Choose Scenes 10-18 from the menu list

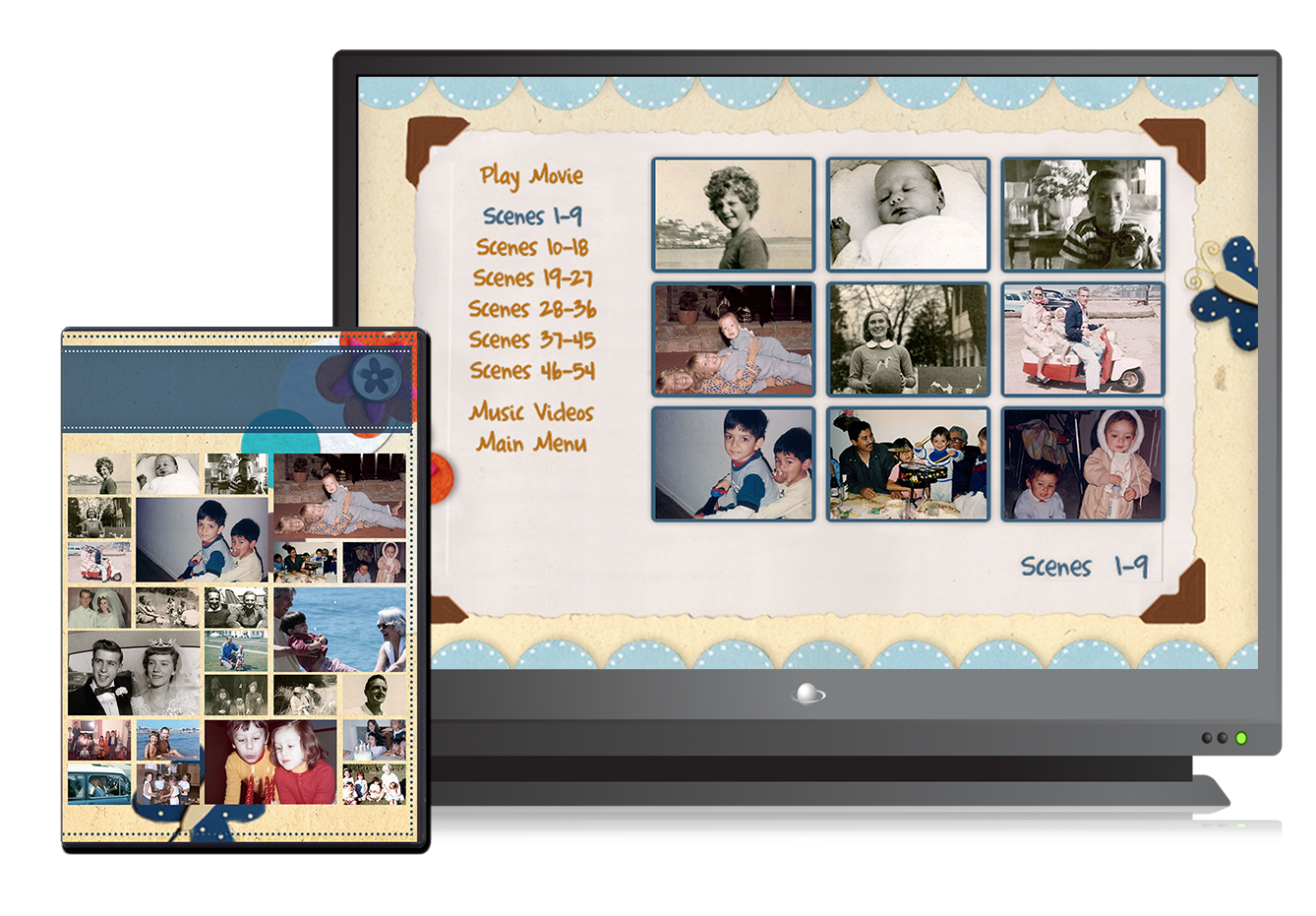pos(532,247)
